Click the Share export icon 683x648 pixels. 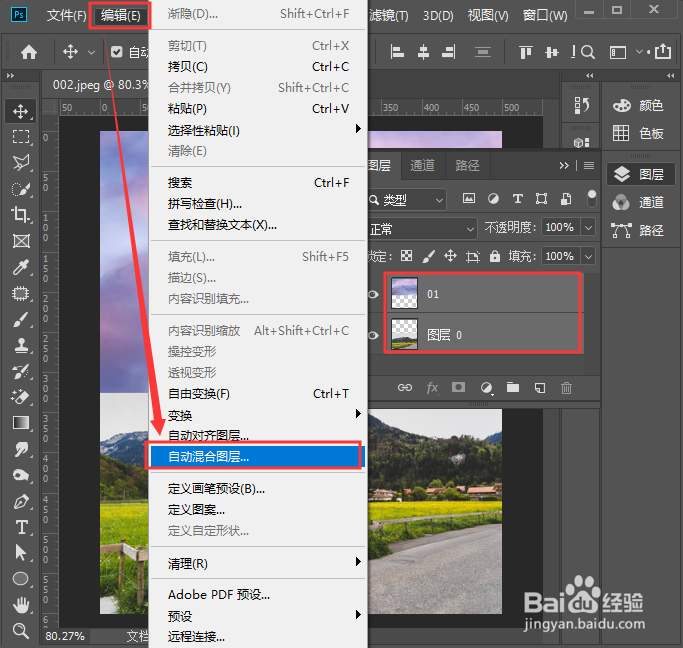(x=663, y=52)
